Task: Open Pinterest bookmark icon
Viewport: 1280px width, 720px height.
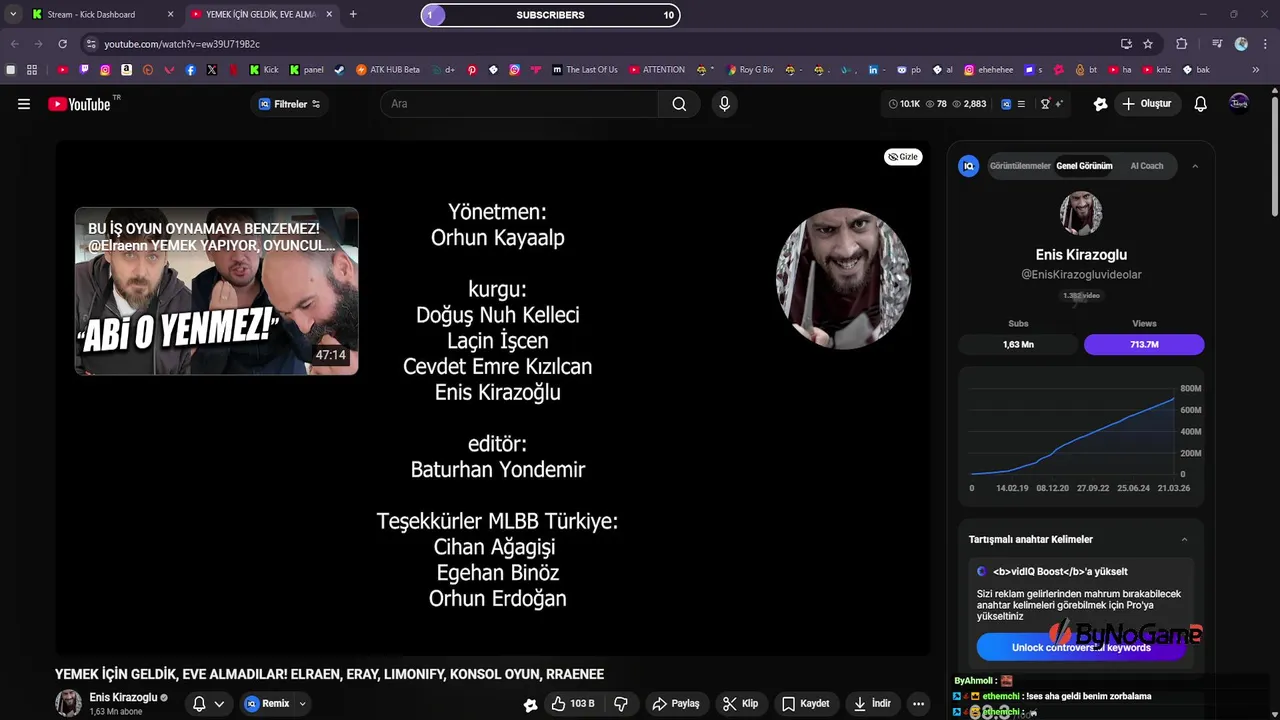Action: (472, 70)
